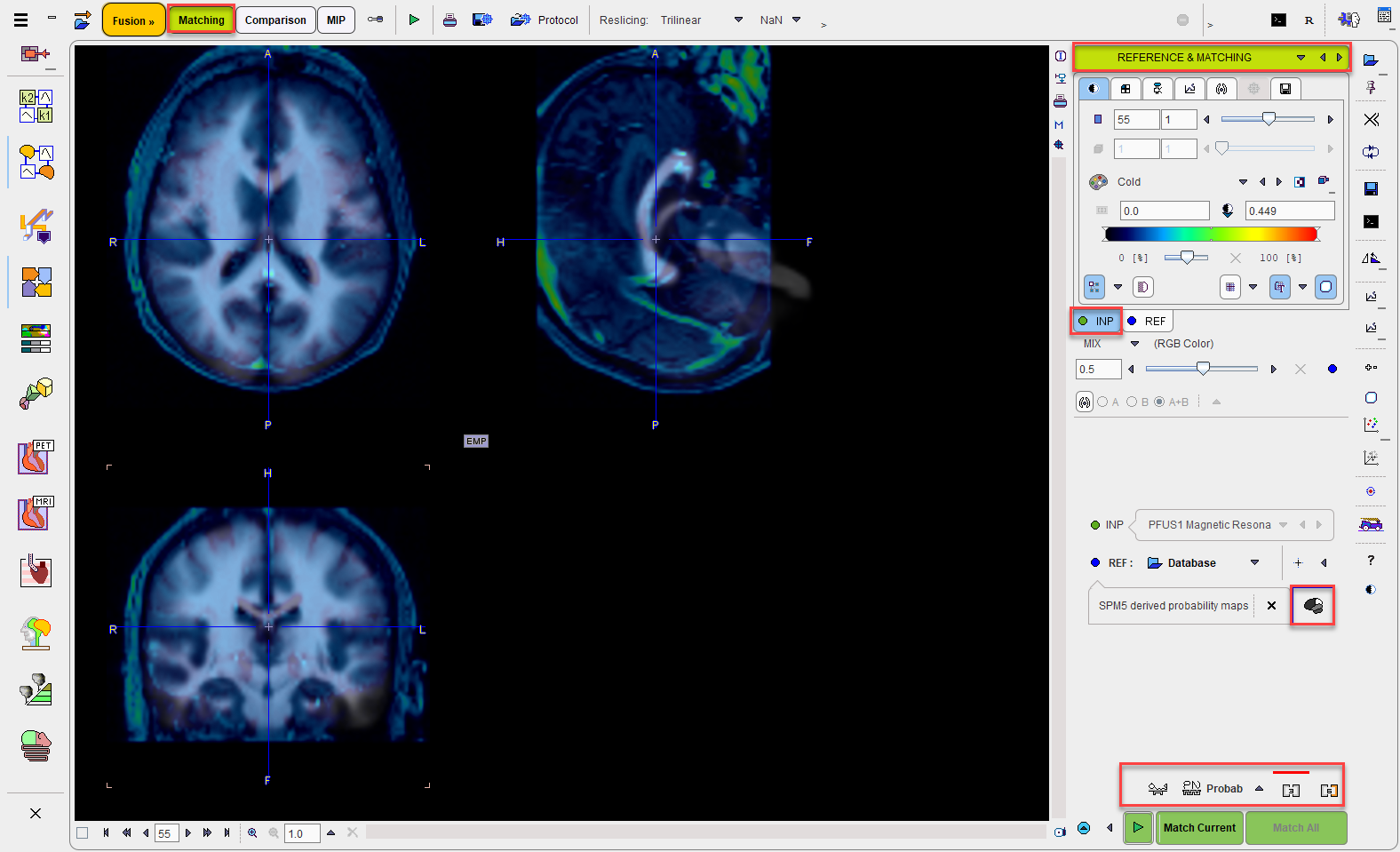Expand the REFERENCE & MATCHING dropdown arrow

[1301, 58]
